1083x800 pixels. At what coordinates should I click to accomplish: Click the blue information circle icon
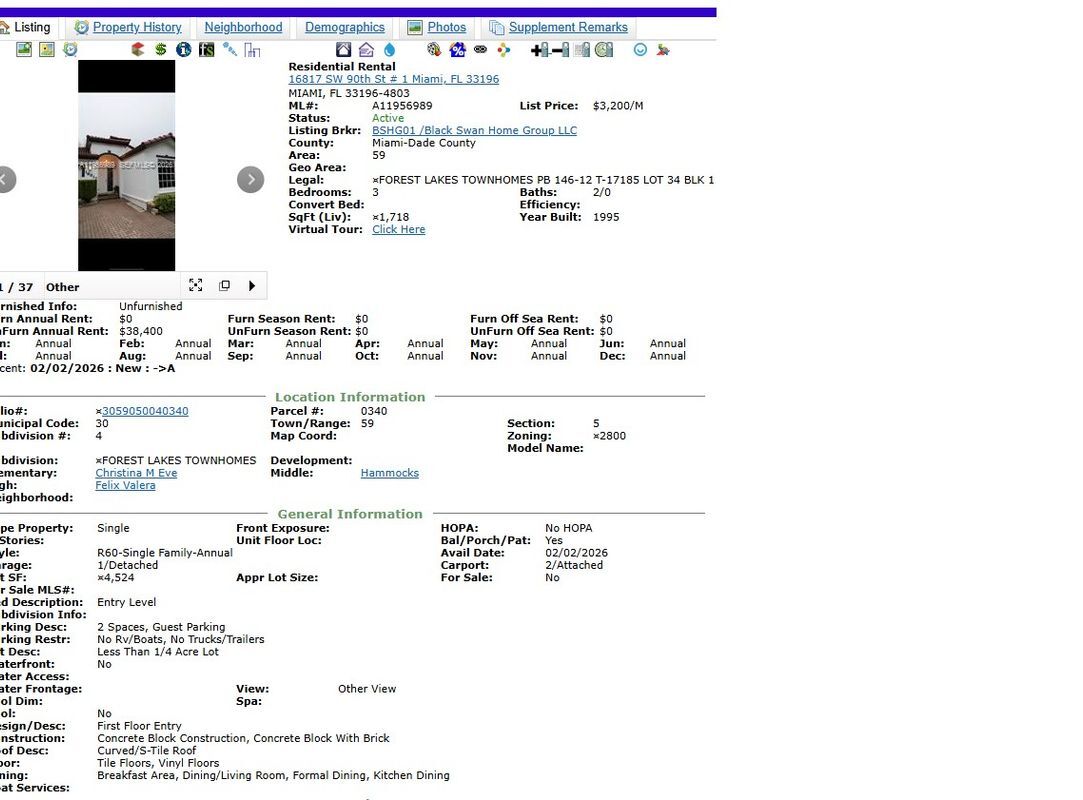pyautogui.click(x=184, y=49)
